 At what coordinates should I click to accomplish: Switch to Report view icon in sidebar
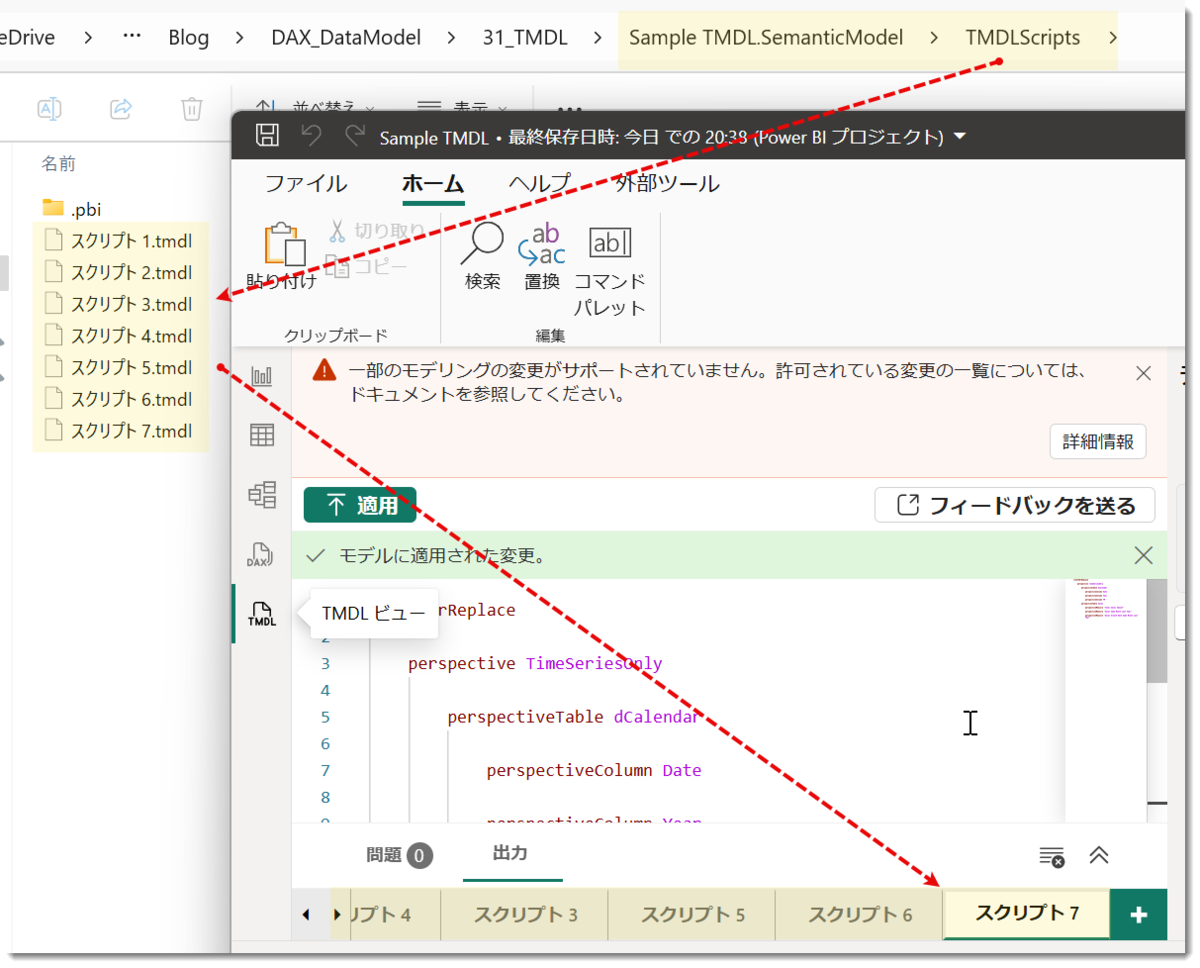[262, 376]
